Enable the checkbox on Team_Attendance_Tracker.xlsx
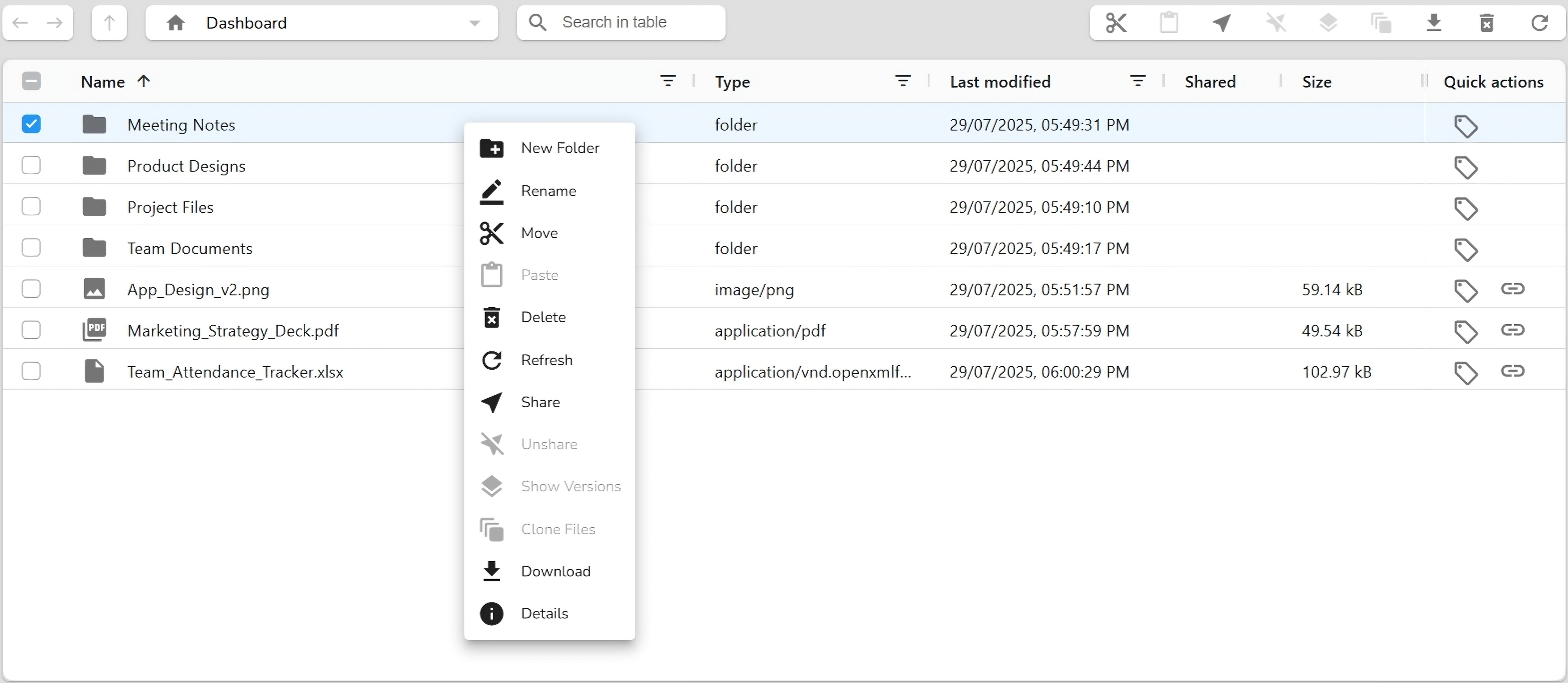This screenshot has width=1568, height=683. pos(31,371)
